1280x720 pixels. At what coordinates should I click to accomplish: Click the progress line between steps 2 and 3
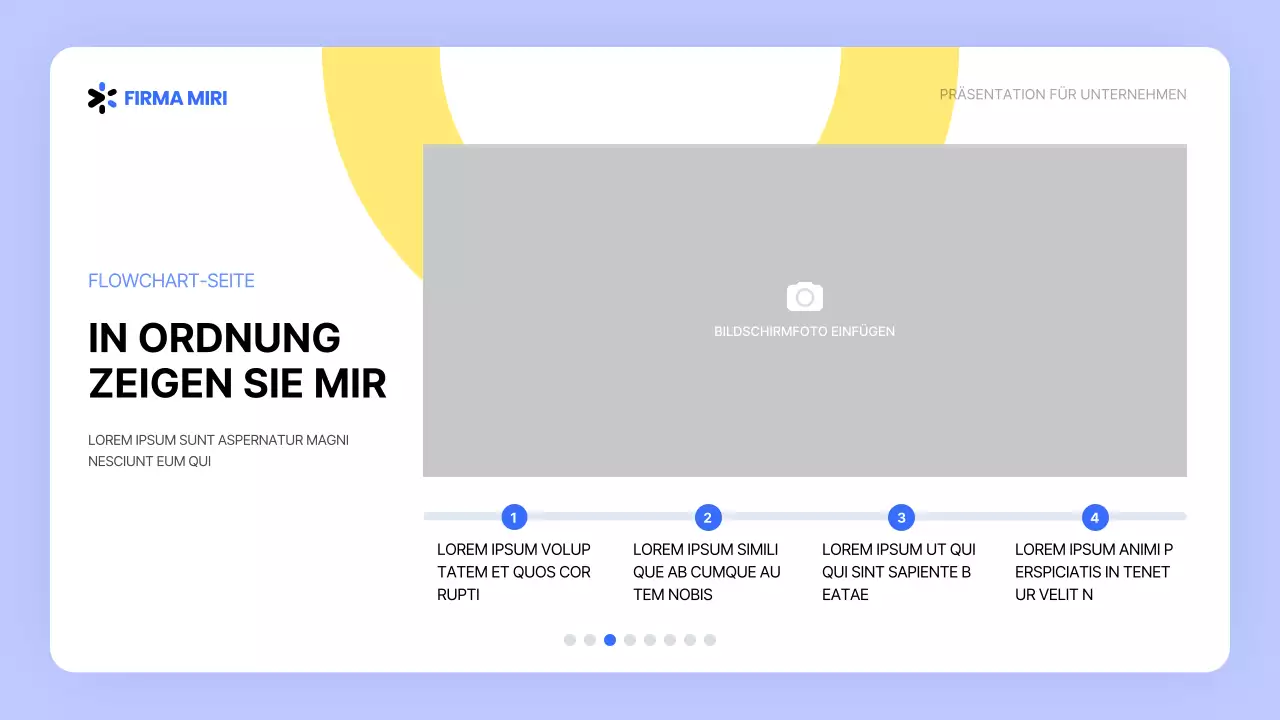coord(804,517)
